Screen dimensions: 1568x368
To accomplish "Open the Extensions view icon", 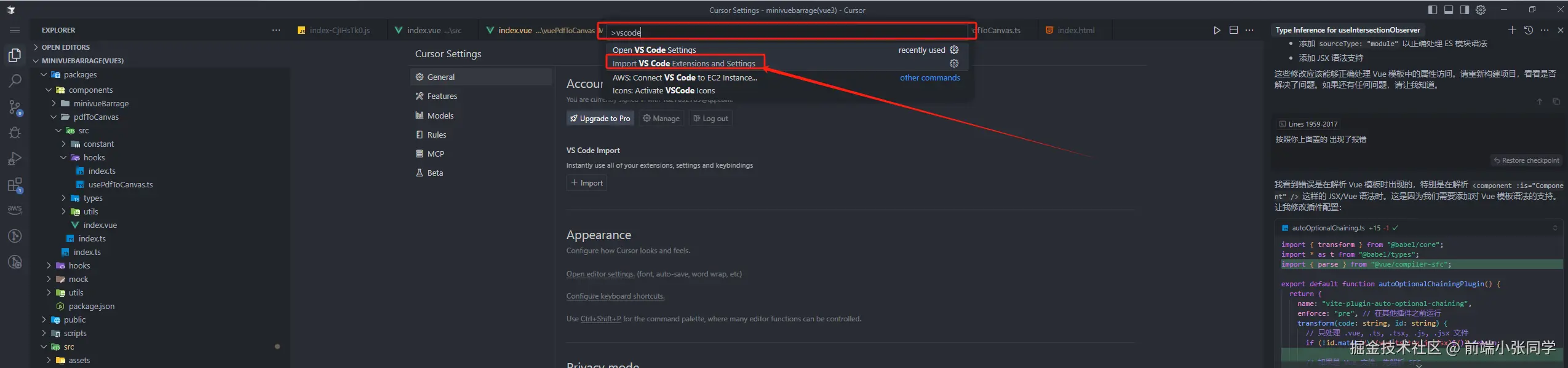I will click(15, 185).
